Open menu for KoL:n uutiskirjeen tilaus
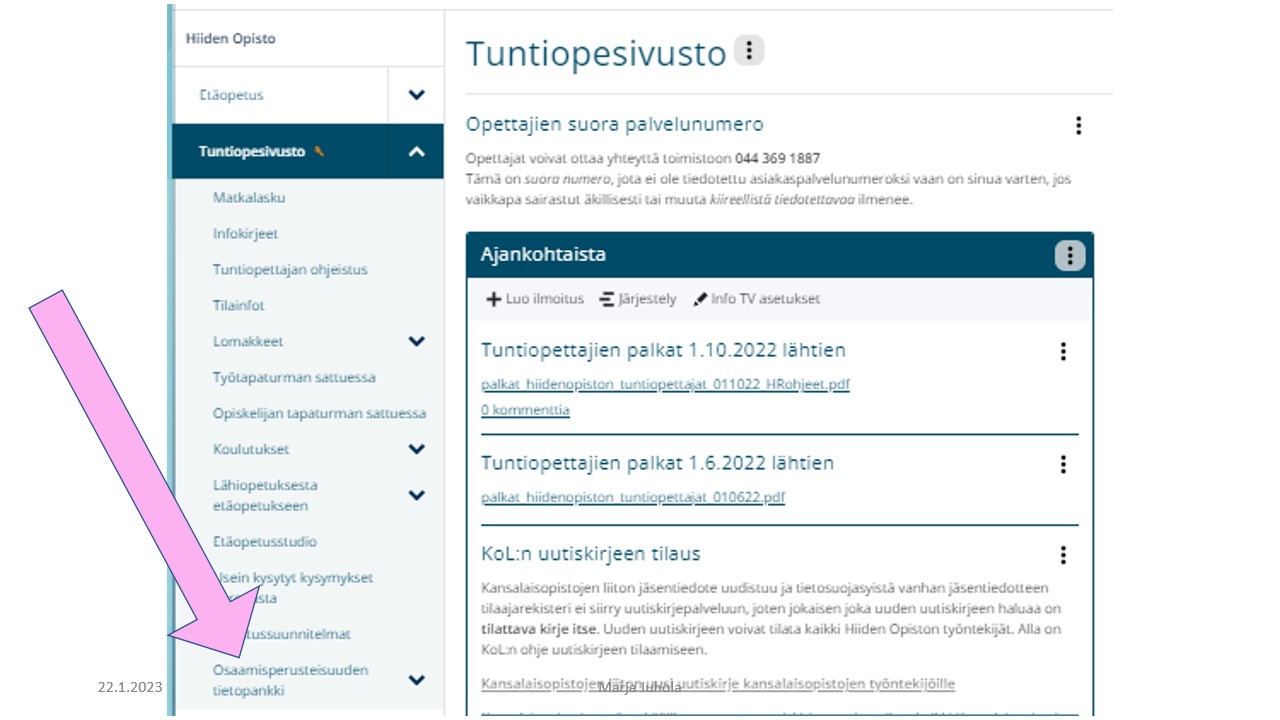This screenshot has width=1280, height=720. pos(1063,555)
